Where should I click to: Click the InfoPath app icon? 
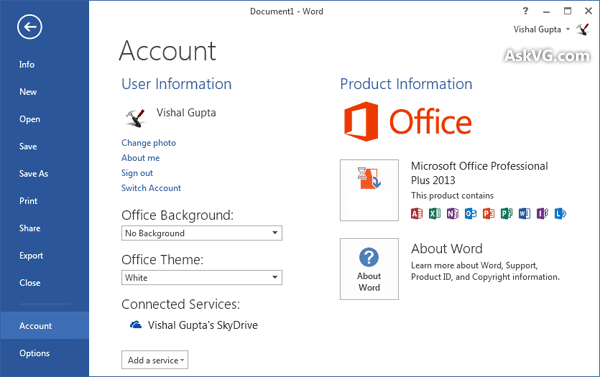coord(542,213)
